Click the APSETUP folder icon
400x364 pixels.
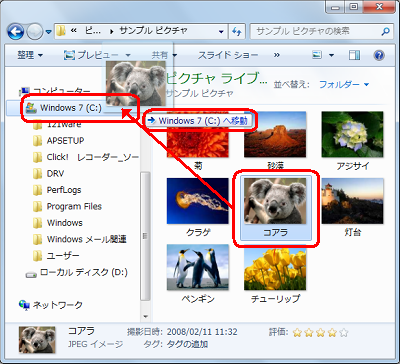tap(38, 141)
